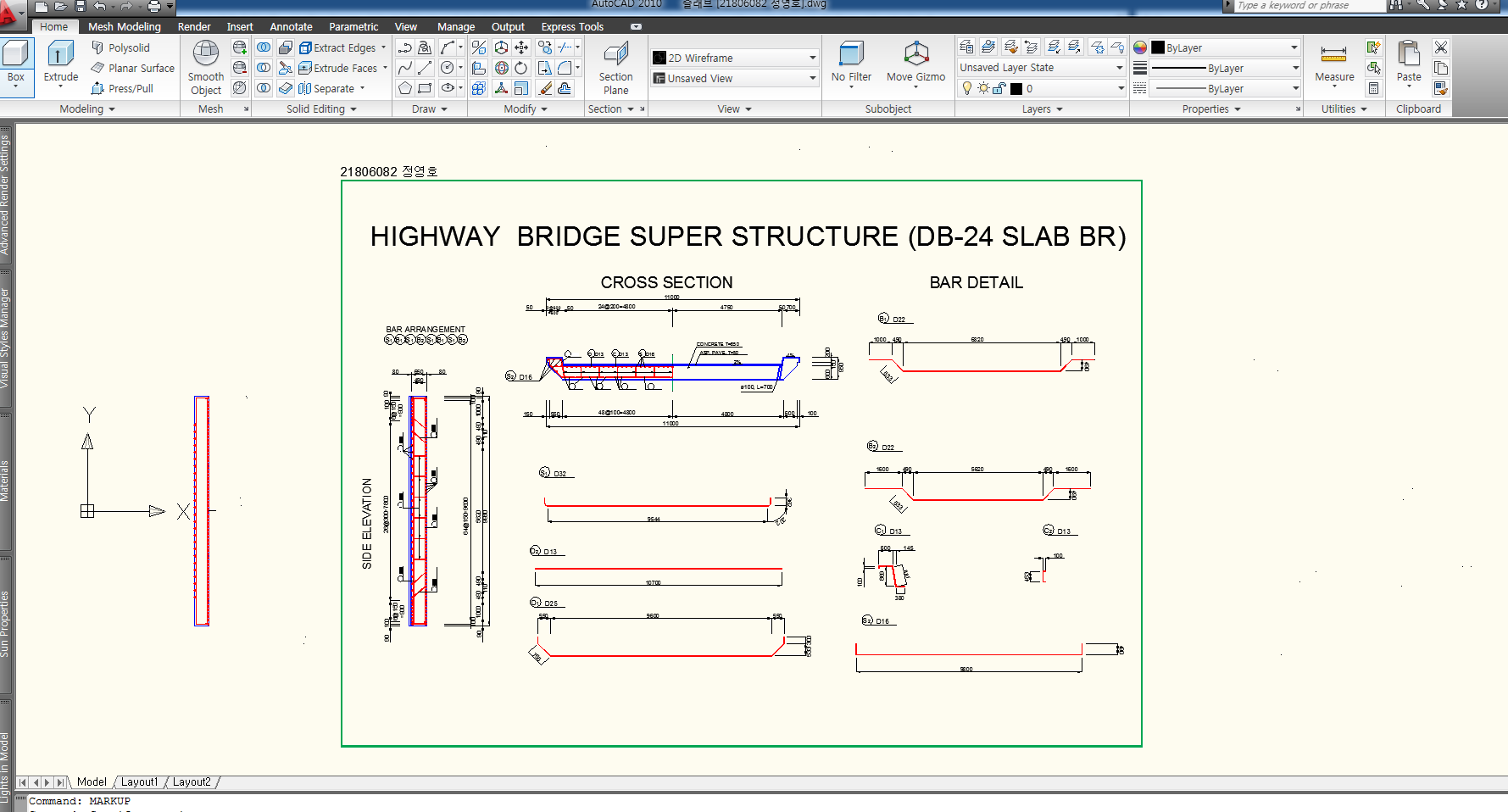This screenshot has height=812, width=1508.
Task: Click Smooth Less mesh icon
Action: point(240,68)
